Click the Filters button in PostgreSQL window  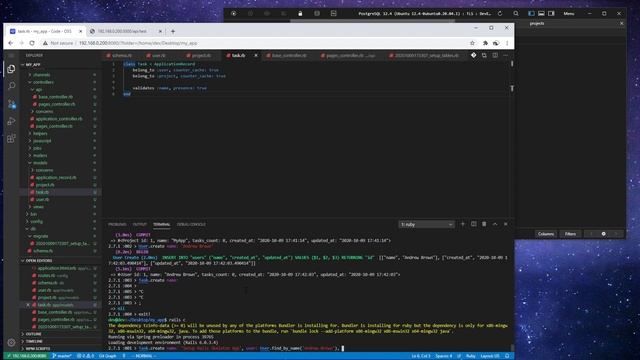pos(570,234)
